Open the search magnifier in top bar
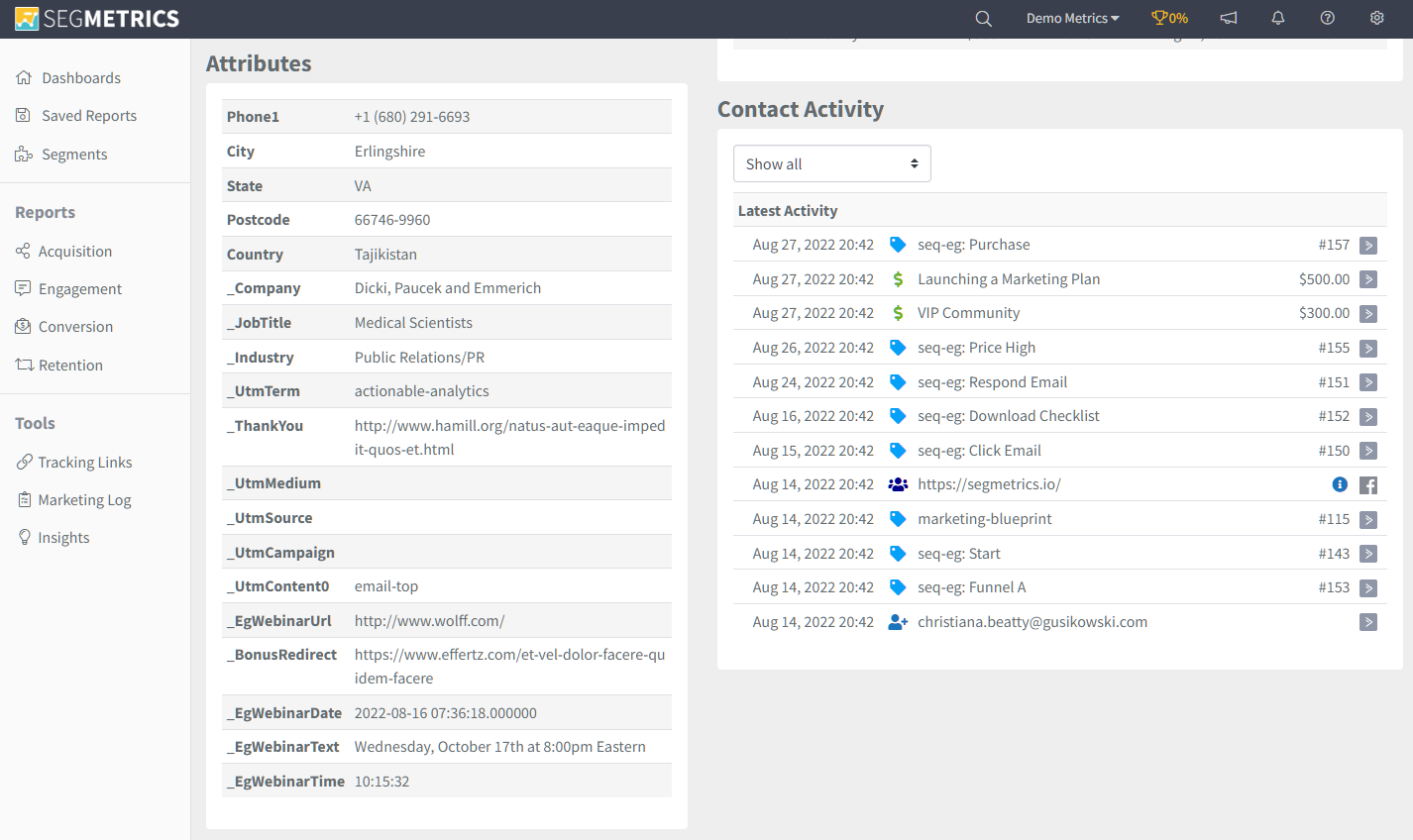The height and width of the screenshot is (840, 1413). 983,18
